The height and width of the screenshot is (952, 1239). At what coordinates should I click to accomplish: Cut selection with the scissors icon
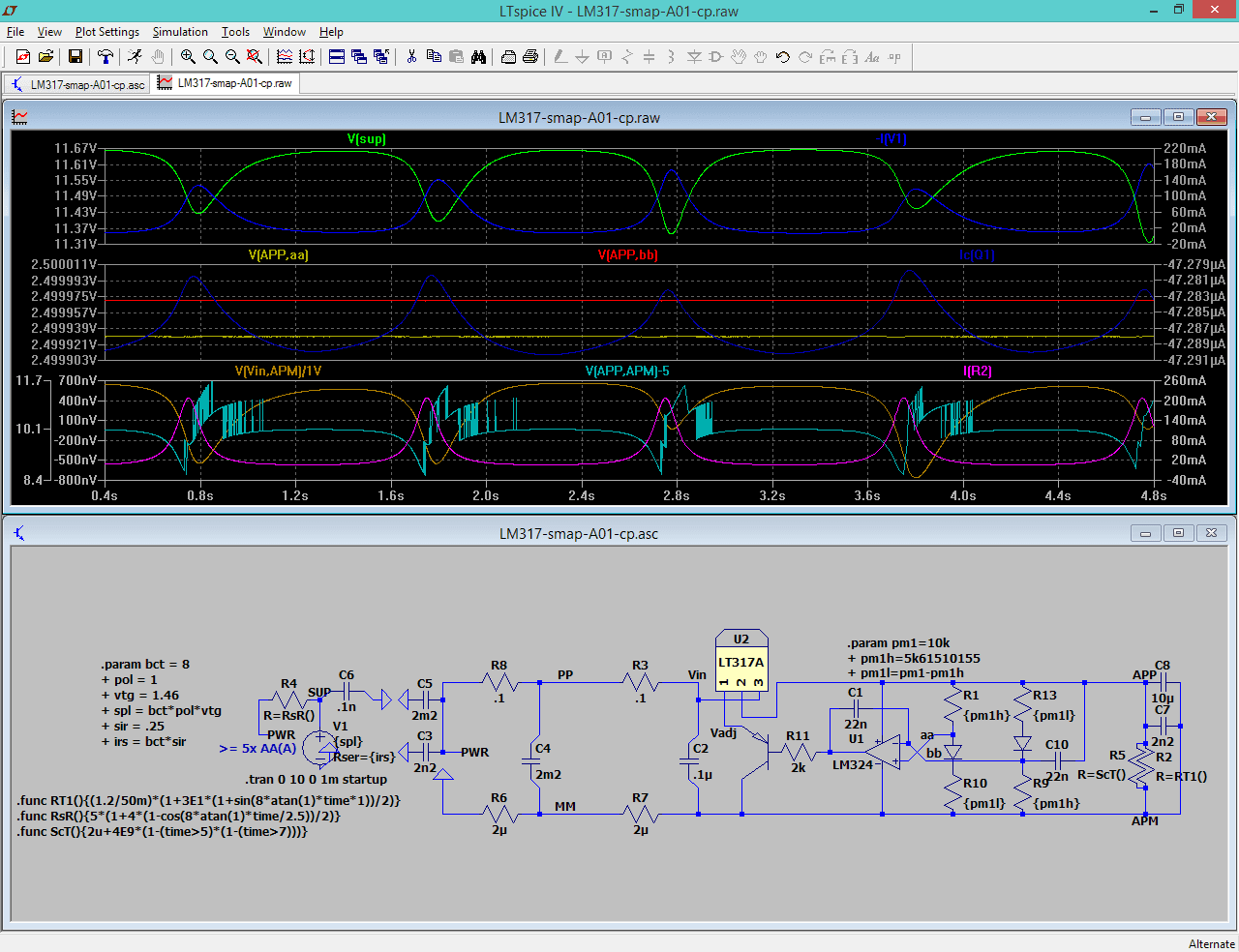tap(409, 56)
